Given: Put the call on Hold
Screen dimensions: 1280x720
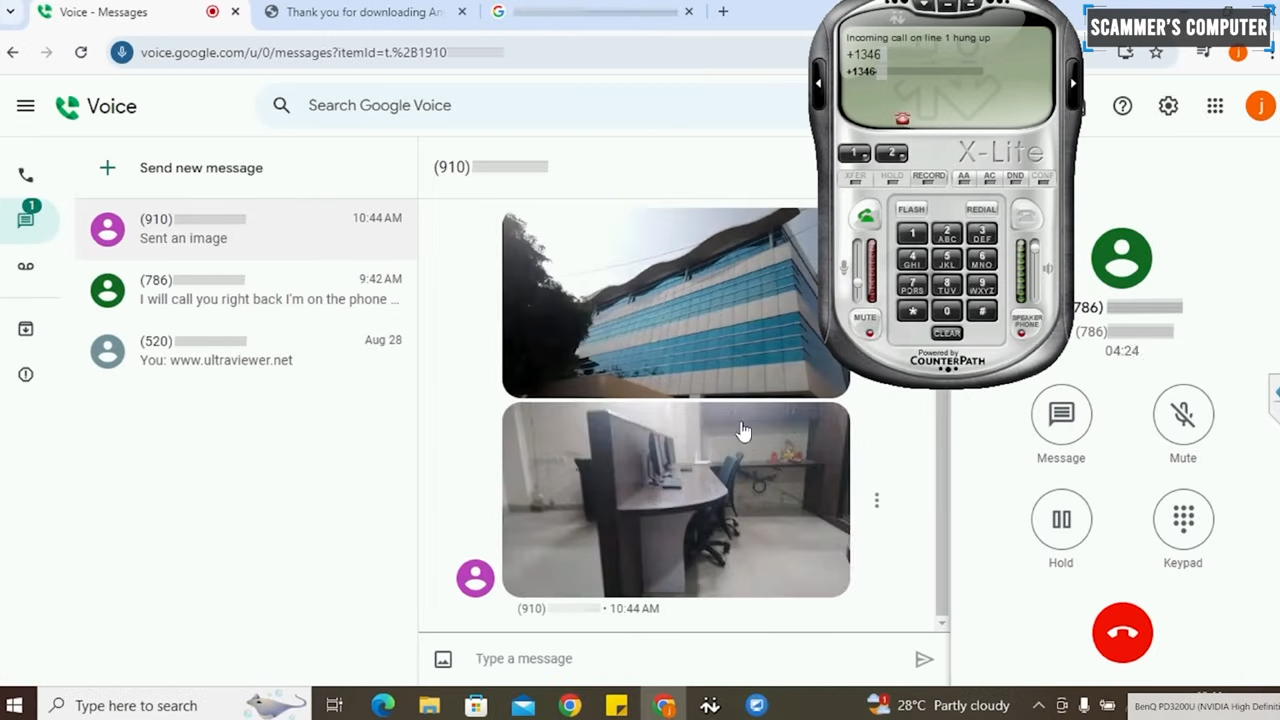Looking at the screenshot, I should click(1061, 519).
